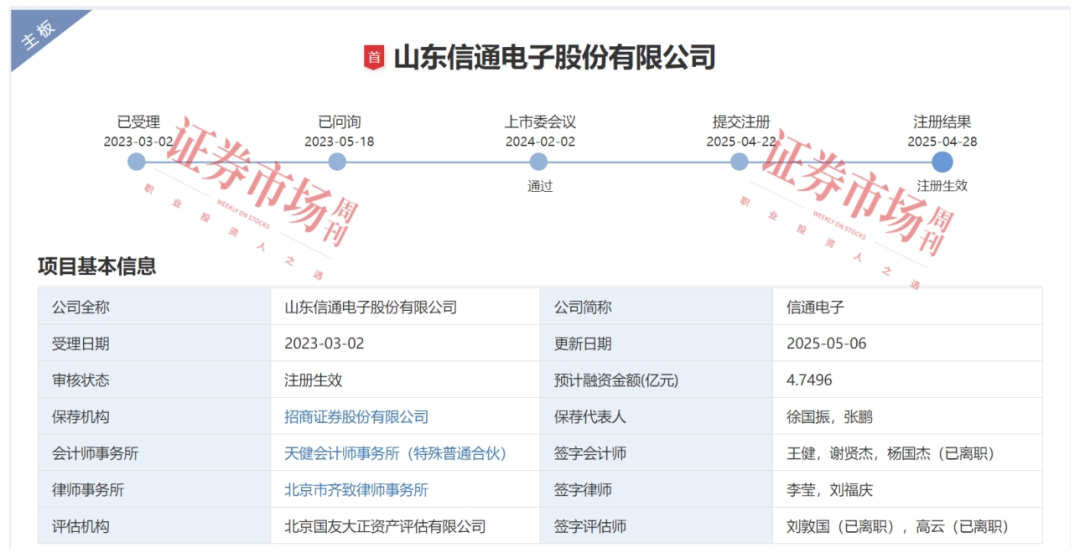Click the 律师事务所 label cell
1080x558 pixels.
pyautogui.click(x=154, y=490)
